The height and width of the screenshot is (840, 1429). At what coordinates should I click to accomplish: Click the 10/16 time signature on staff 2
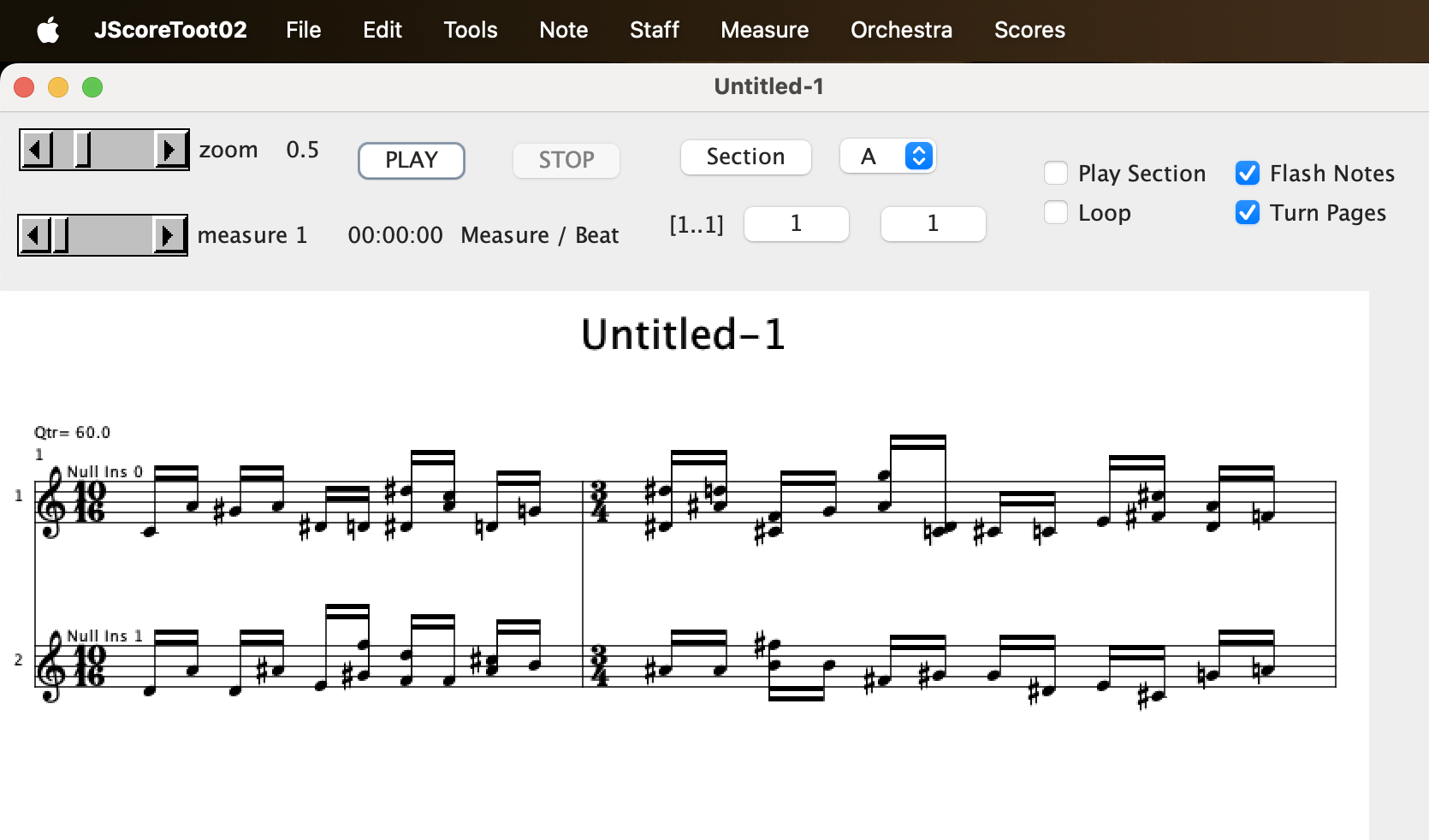click(90, 666)
